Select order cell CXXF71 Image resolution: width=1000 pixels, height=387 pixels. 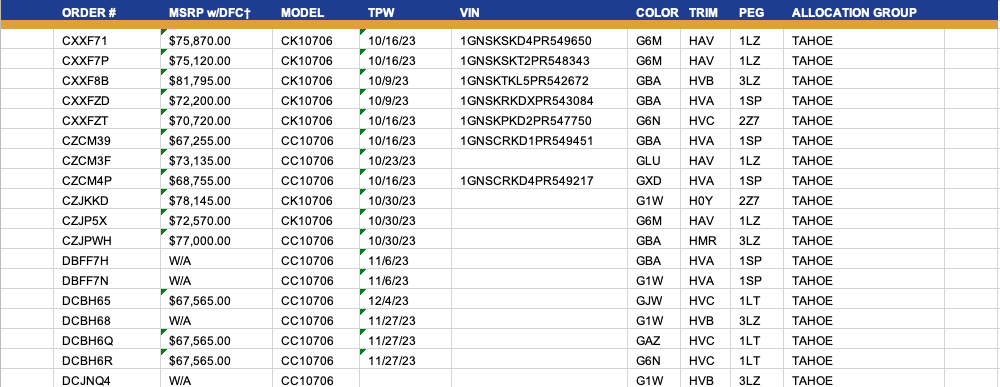(107, 41)
